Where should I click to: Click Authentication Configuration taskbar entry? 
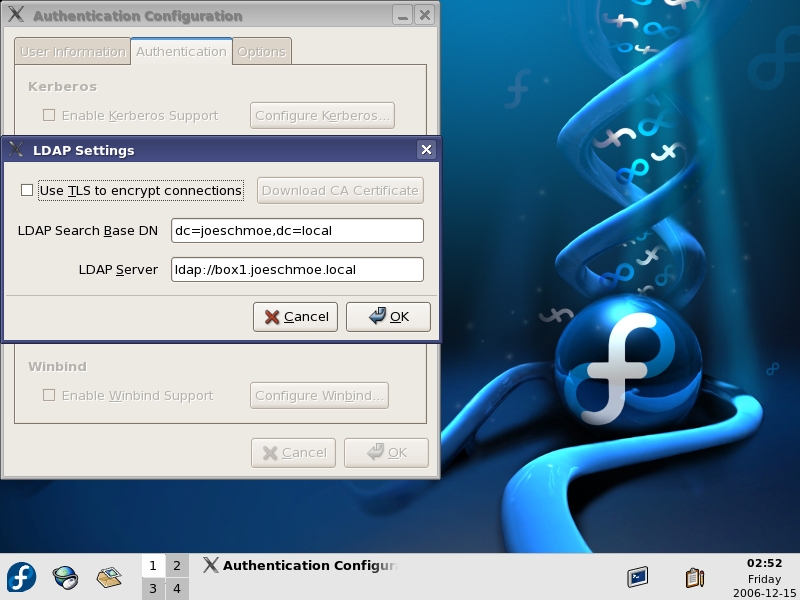(x=301, y=565)
